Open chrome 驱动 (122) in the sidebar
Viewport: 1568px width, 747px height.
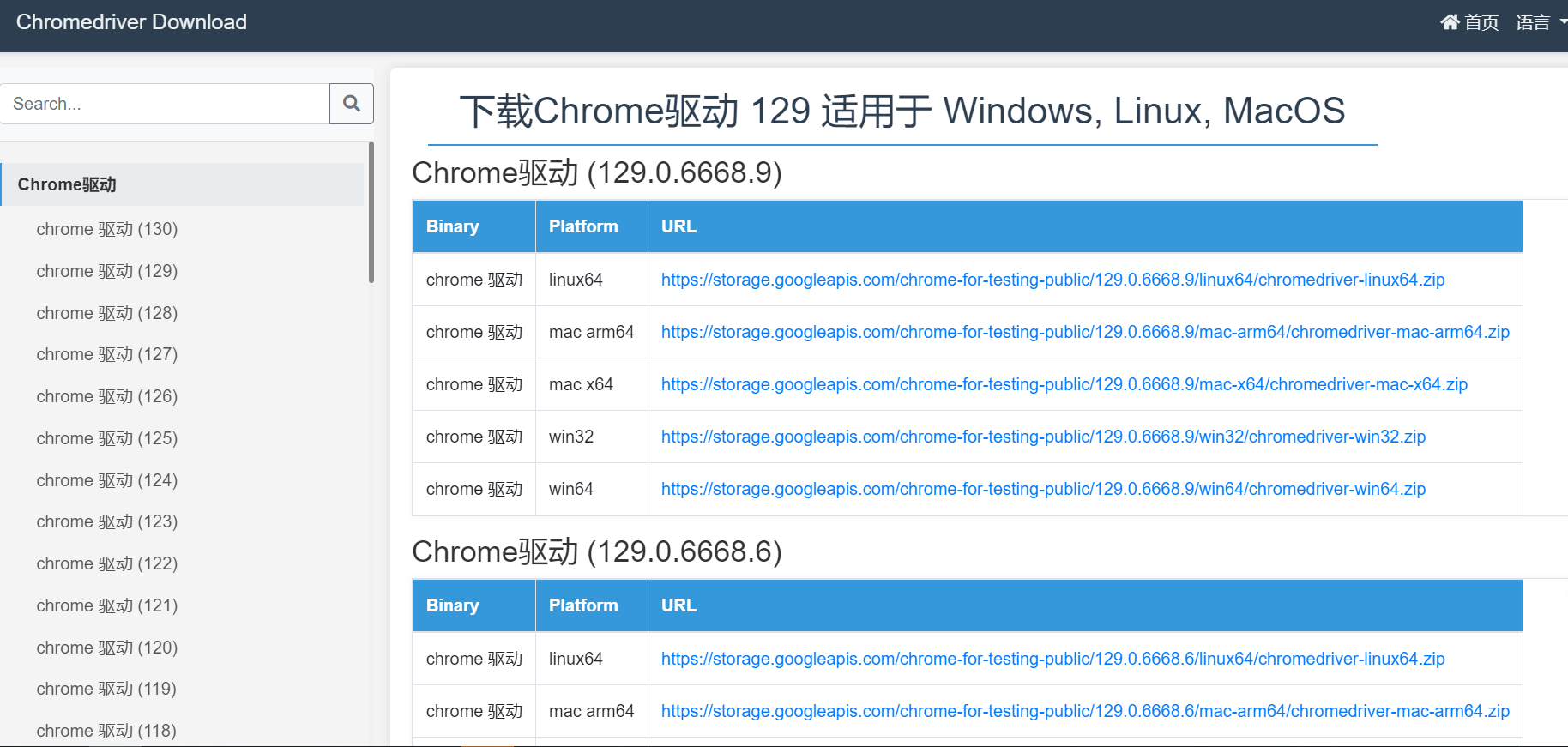(107, 563)
